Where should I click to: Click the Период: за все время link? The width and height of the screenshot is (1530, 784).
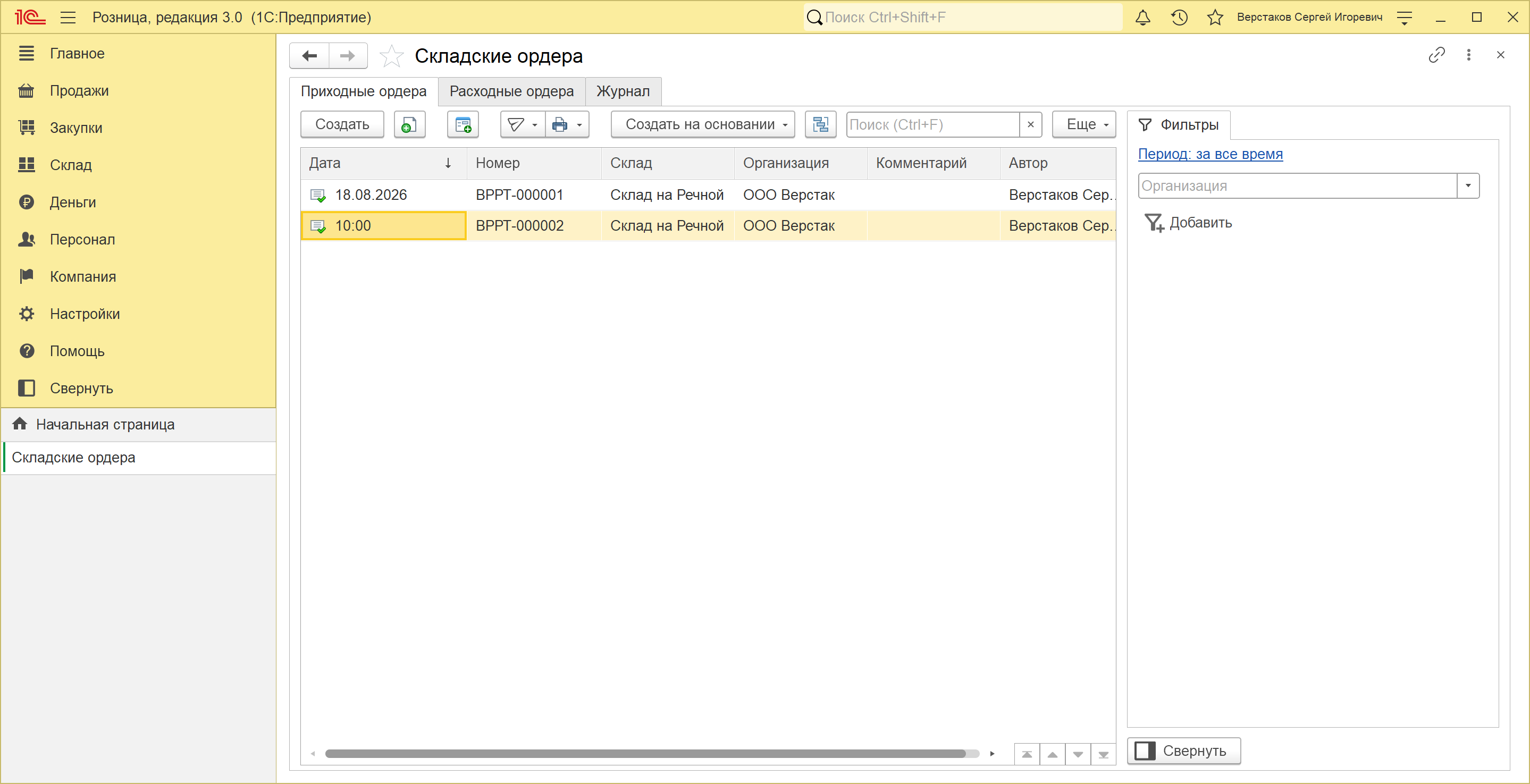point(1210,154)
